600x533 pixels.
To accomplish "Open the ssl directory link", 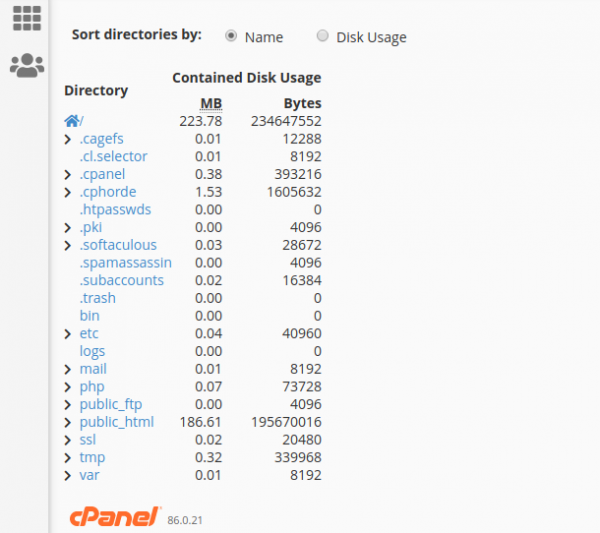I will (88, 440).
